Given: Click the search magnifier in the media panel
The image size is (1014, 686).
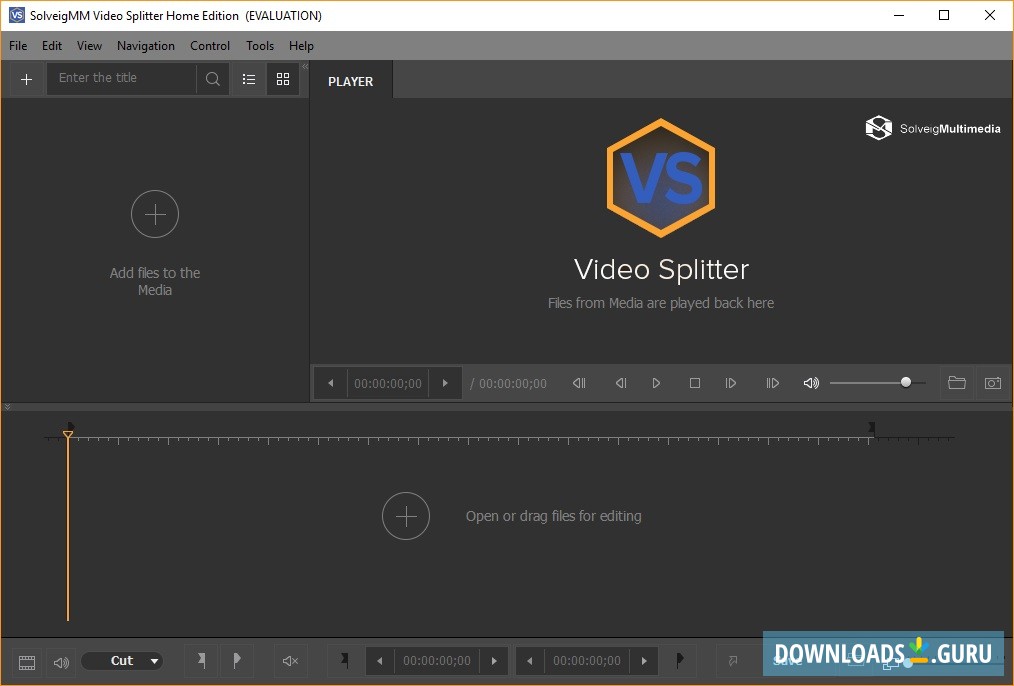Looking at the screenshot, I should click(x=212, y=78).
